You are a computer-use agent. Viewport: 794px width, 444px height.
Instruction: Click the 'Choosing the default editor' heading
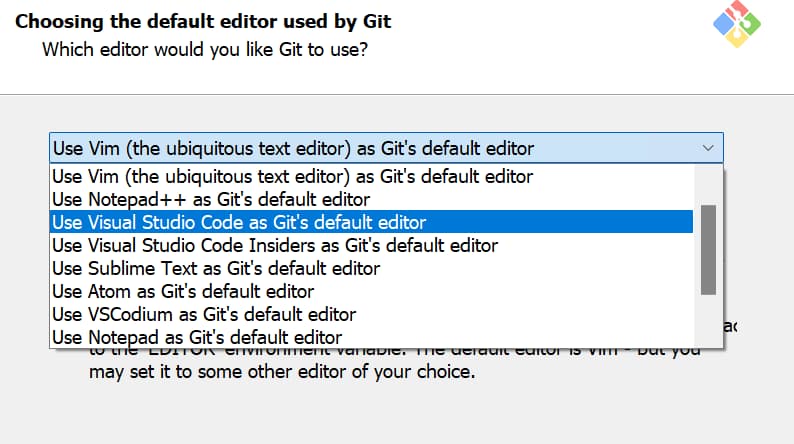[203, 20]
